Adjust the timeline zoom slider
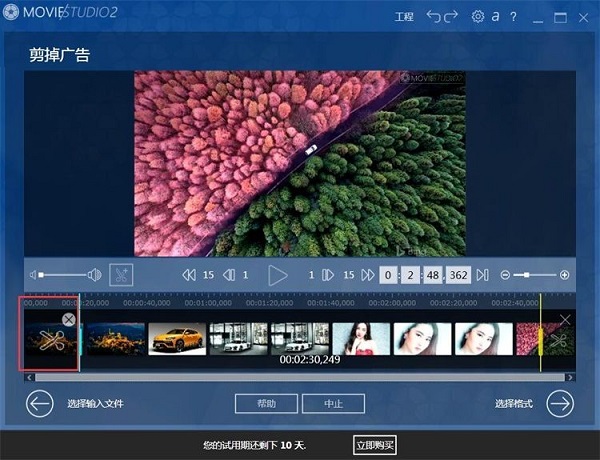600x460 pixels. [x=535, y=275]
